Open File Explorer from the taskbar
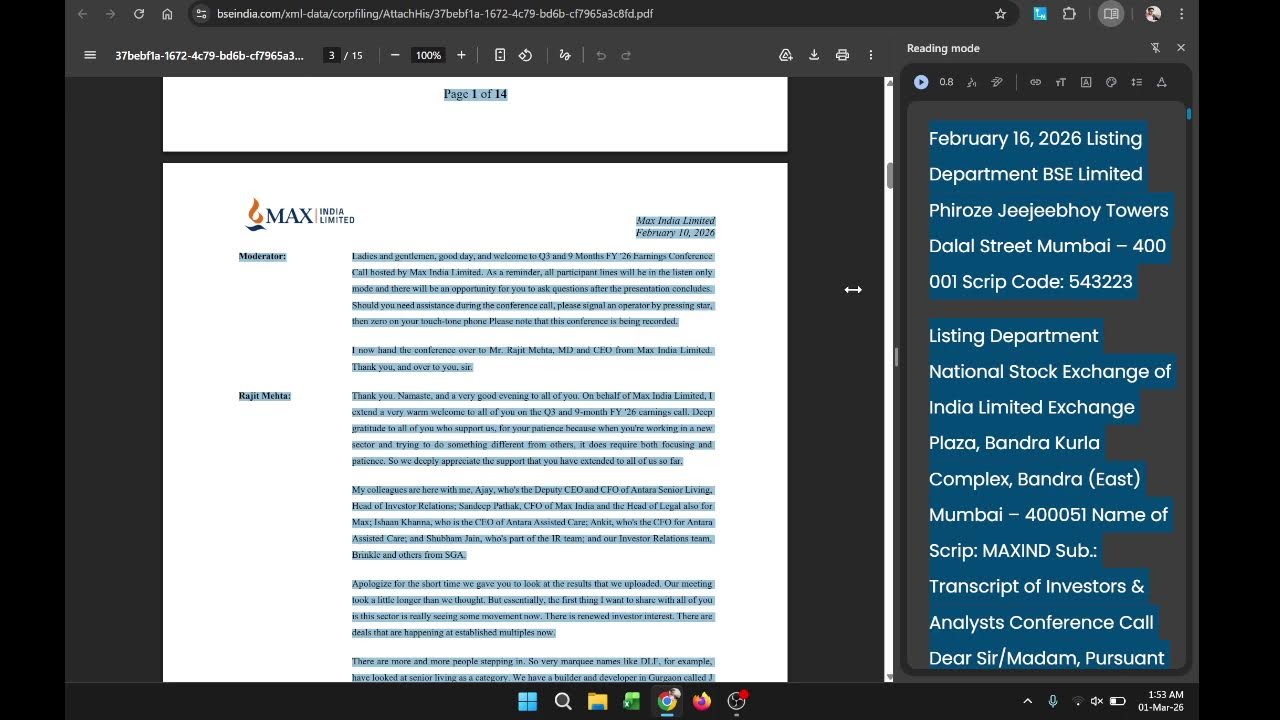Viewport: 1280px width, 720px height. click(x=597, y=701)
